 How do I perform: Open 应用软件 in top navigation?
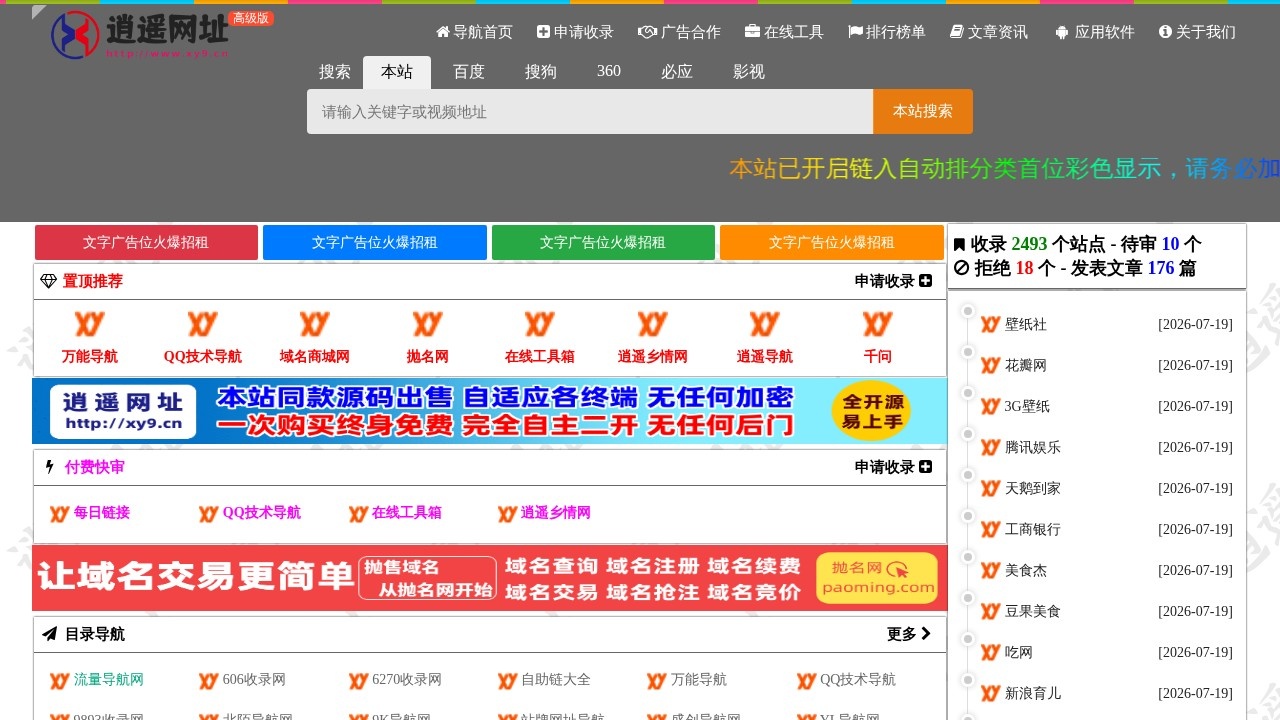[1095, 32]
